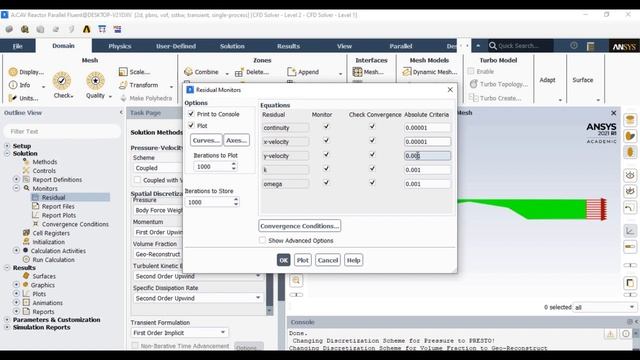The height and width of the screenshot is (360, 640).
Task: Open the File menu
Action: pos(18,46)
